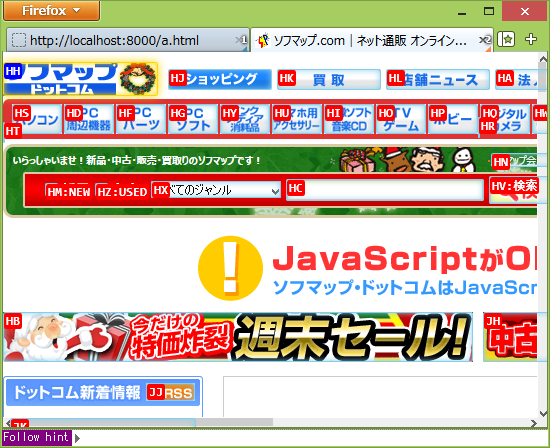Minimize the Firefox window
The height and width of the screenshot is (448, 550).
pyautogui.click(x=462, y=12)
